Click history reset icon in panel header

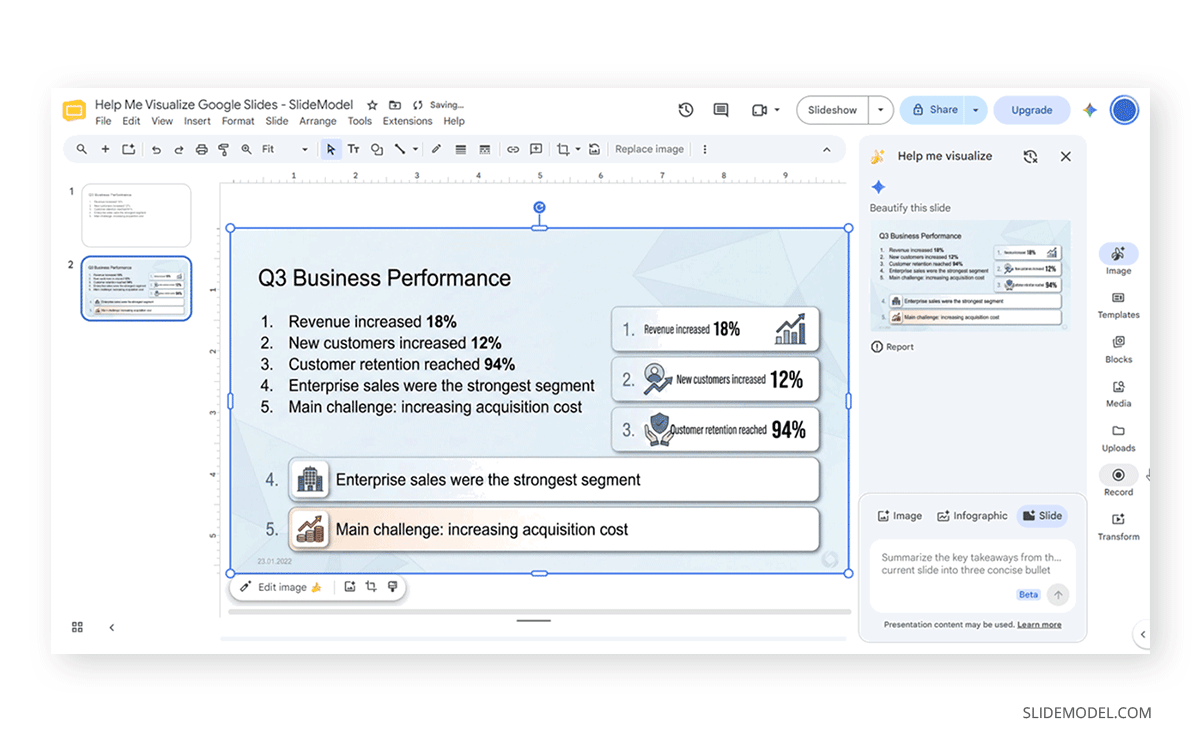pyautogui.click(x=1030, y=156)
